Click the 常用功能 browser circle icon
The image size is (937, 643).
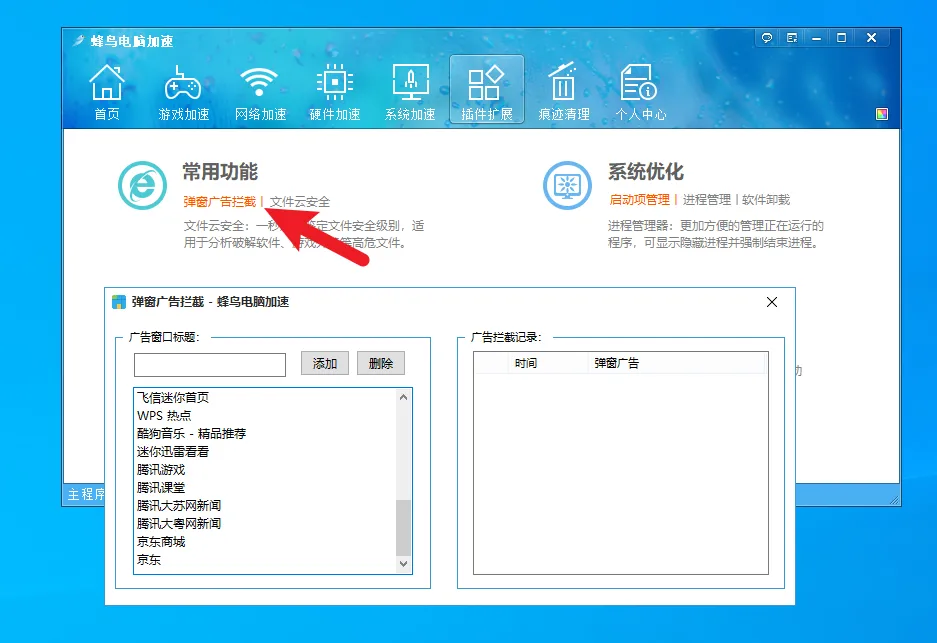[x=142, y=185]
